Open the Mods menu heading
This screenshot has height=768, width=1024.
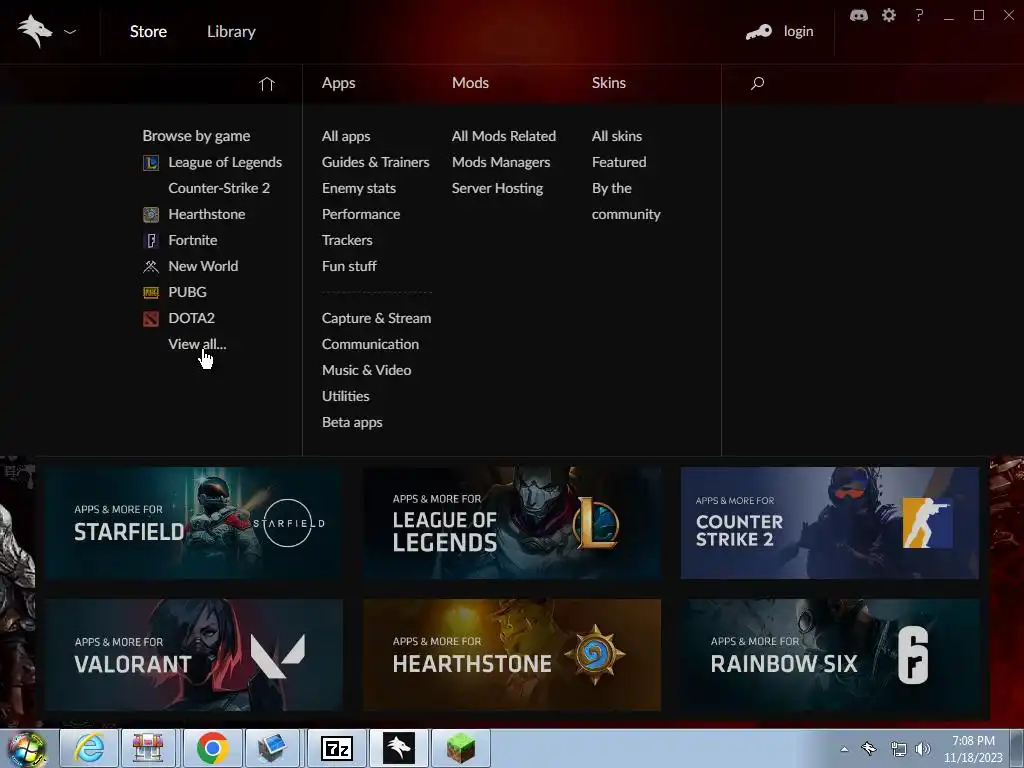pyautogui.click(x=470, y=83)
